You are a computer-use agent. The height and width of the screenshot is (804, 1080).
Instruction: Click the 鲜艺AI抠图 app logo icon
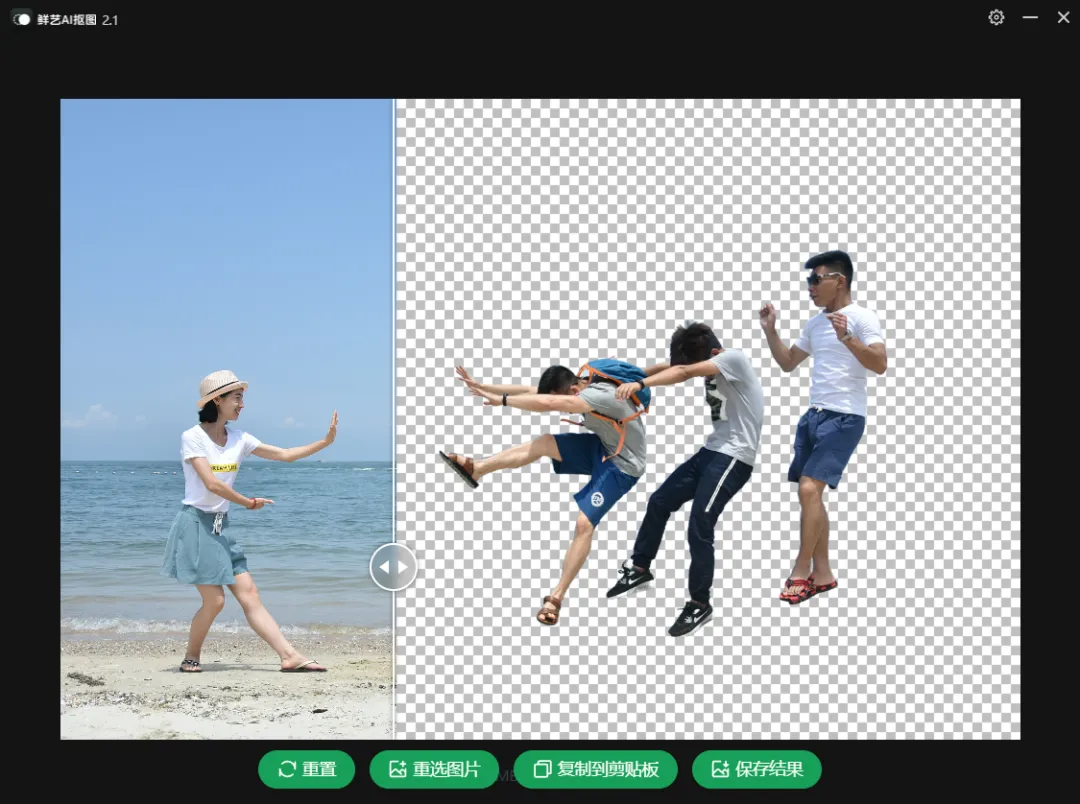(x=21, y=19)
